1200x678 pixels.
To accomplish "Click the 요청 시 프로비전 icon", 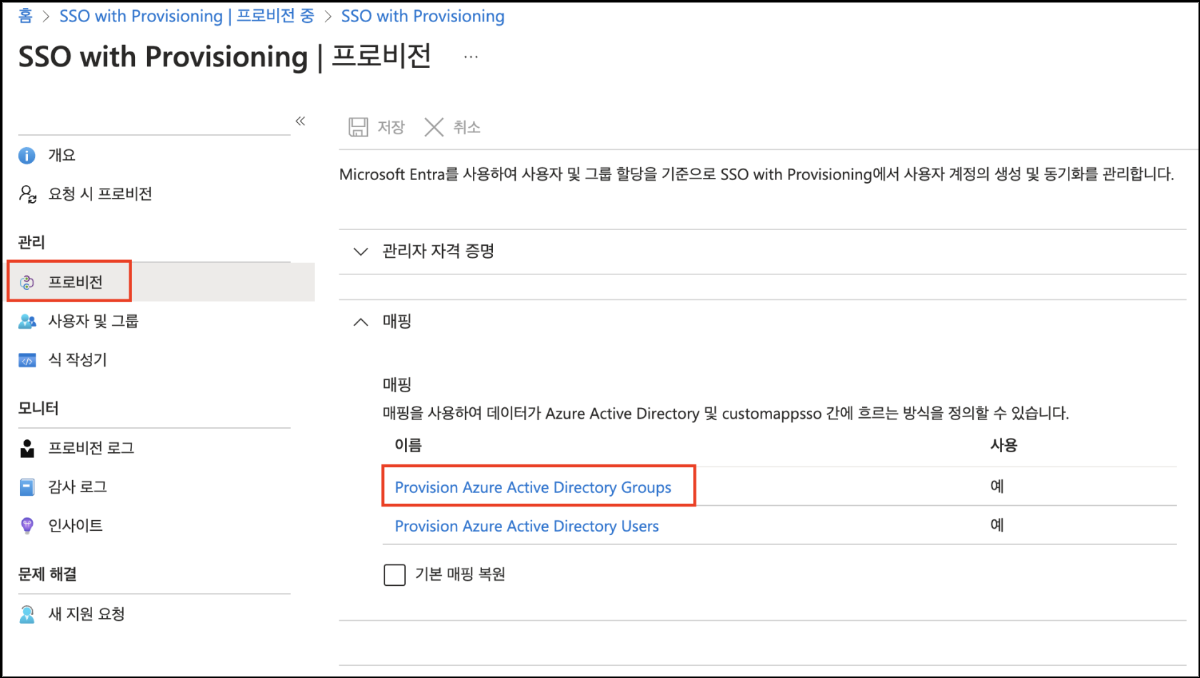I will tap(28, 194).
